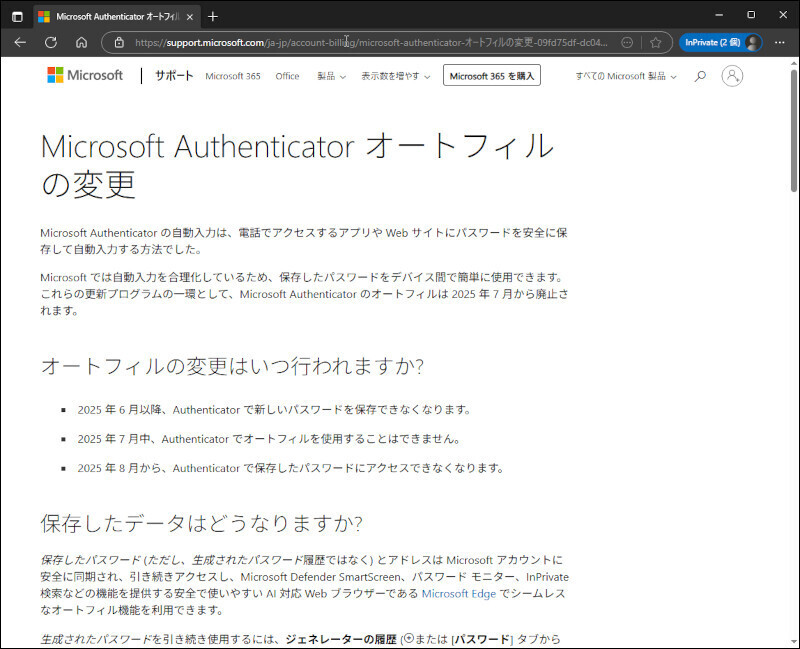Open the Edge settings and more menu
Viewport: 800px width, 649px height.
click(x=780, y=42)
